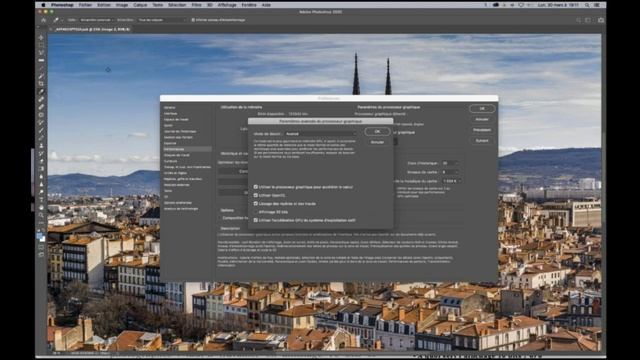The height and width of the screenshot is (360, 640).
Task: Select the Move tool
Action: [x=41, y=38]
